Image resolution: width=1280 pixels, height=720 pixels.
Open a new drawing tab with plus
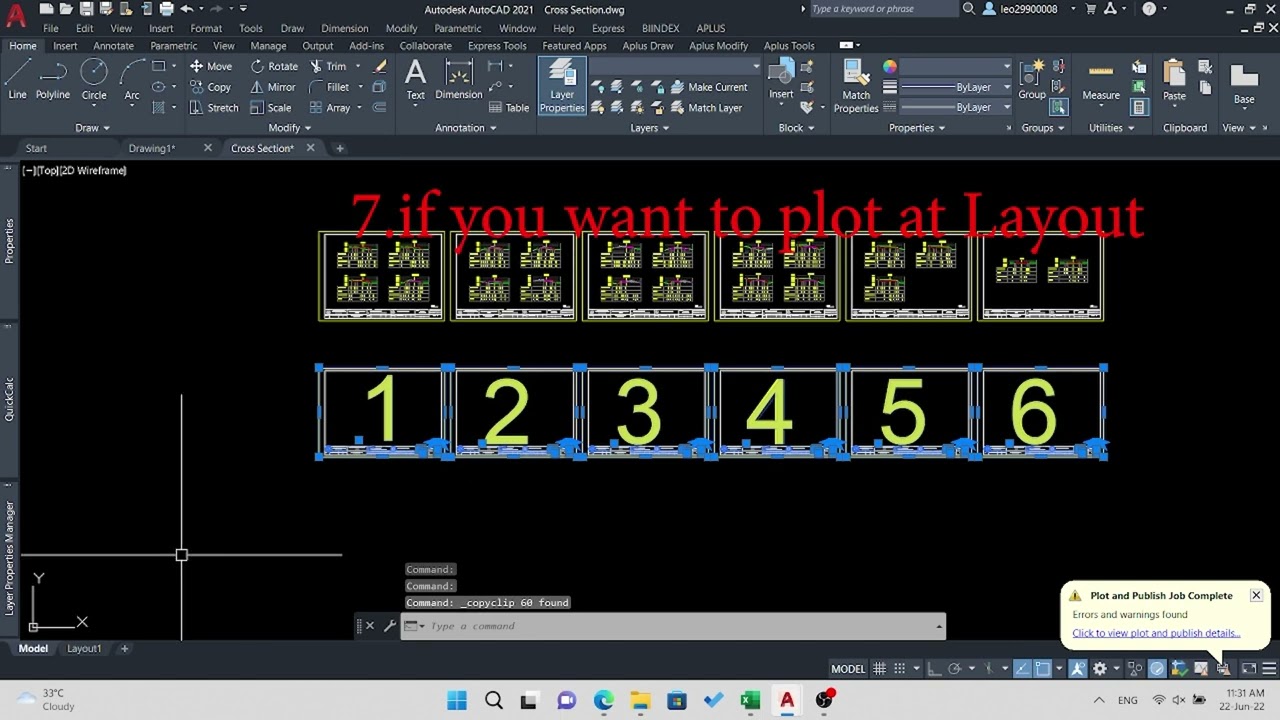(339, 148)
